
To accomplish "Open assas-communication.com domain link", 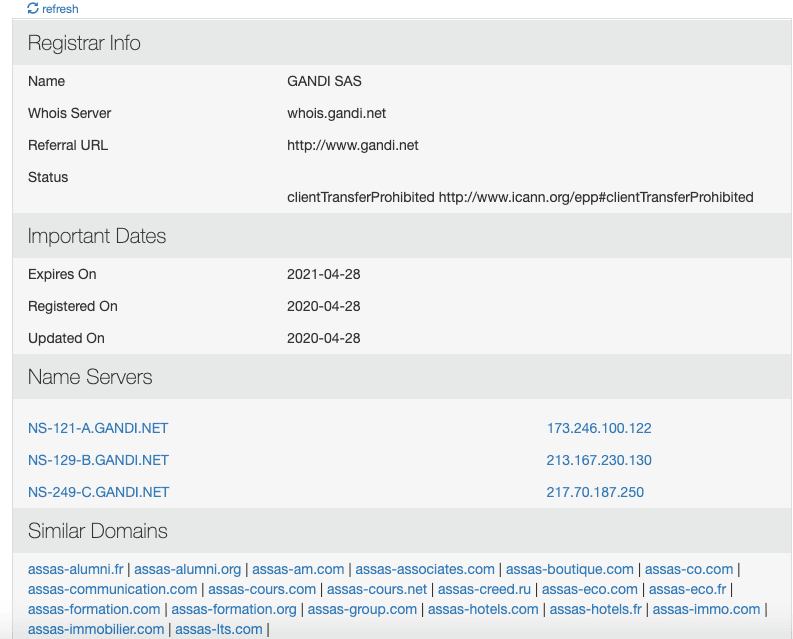I will point(112,589).
